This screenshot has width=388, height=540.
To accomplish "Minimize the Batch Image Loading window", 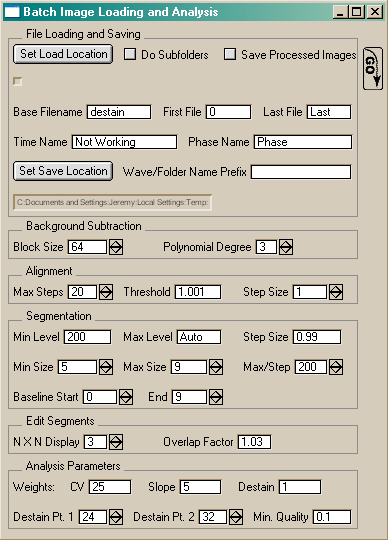I will [x=340, y=12].
